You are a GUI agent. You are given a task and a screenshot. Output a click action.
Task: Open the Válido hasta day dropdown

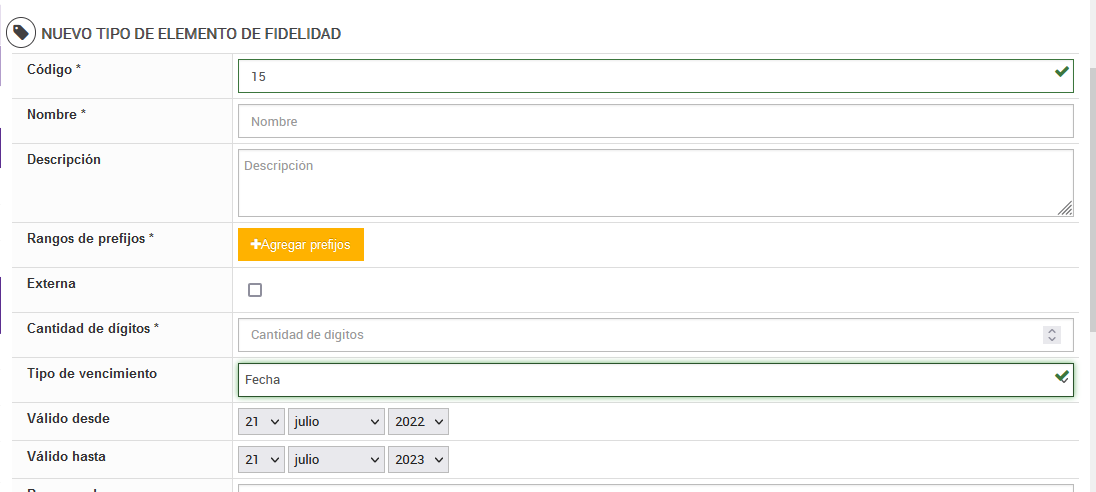coord(262,459)
